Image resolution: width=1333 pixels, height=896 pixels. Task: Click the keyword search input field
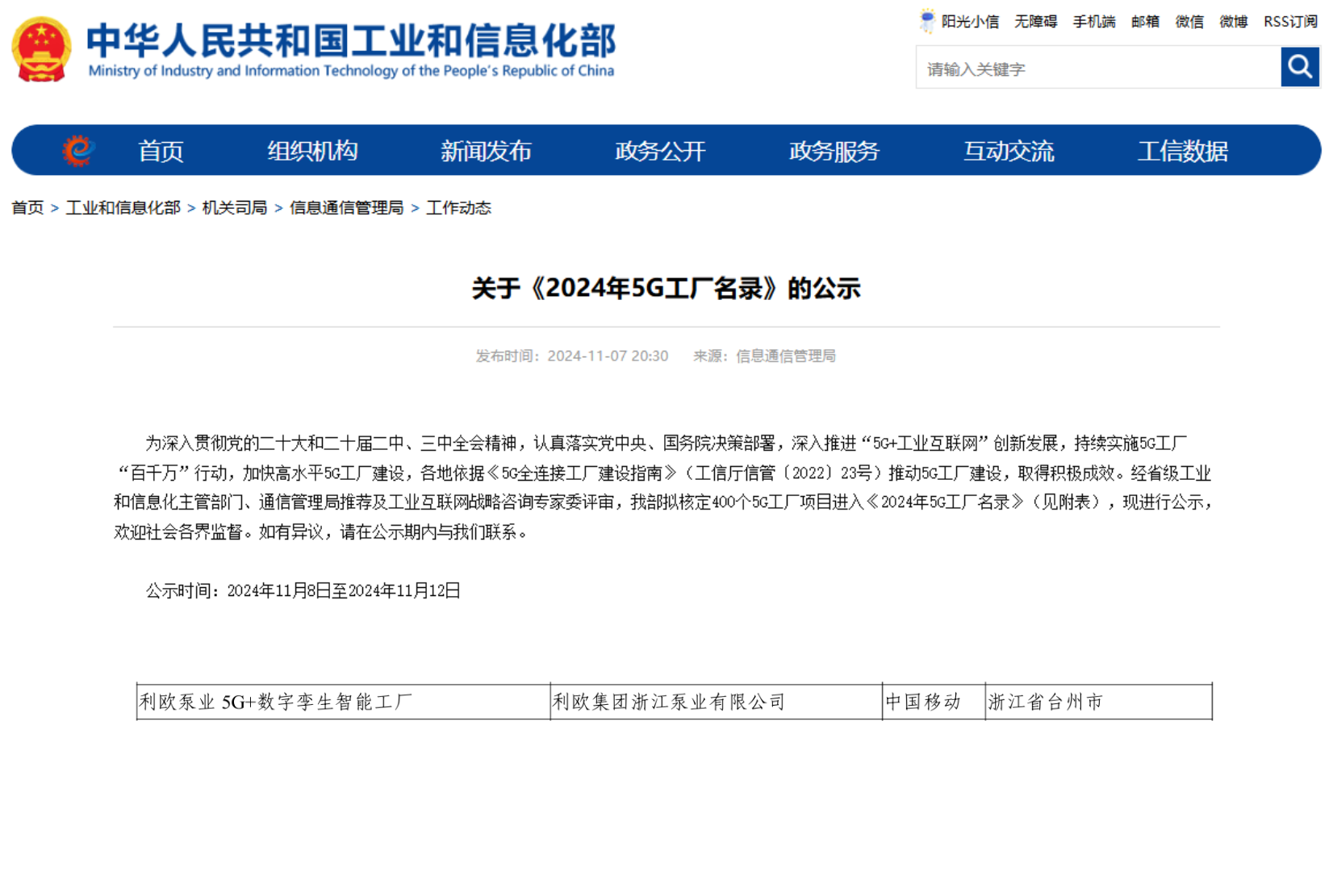pyautogui.click(x=1097, y=69)
